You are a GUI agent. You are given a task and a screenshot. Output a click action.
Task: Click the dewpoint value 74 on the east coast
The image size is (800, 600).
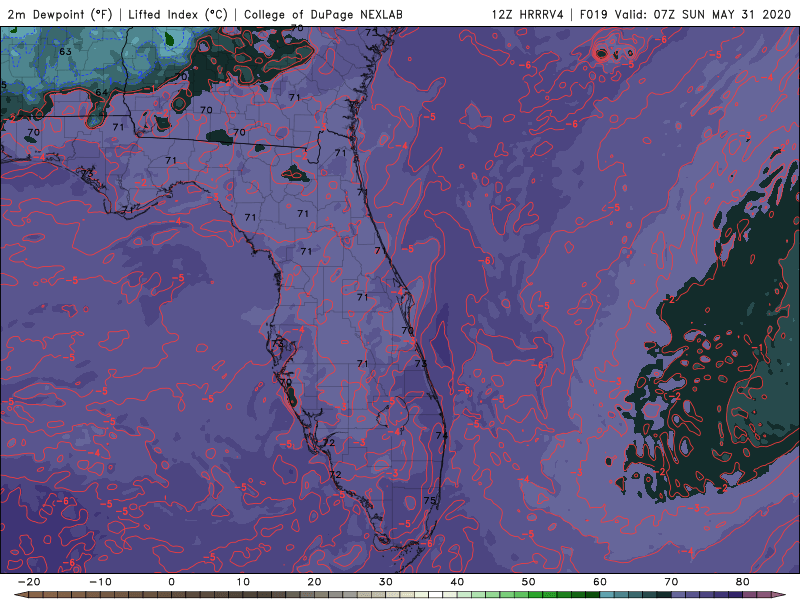tap(441, 436)
